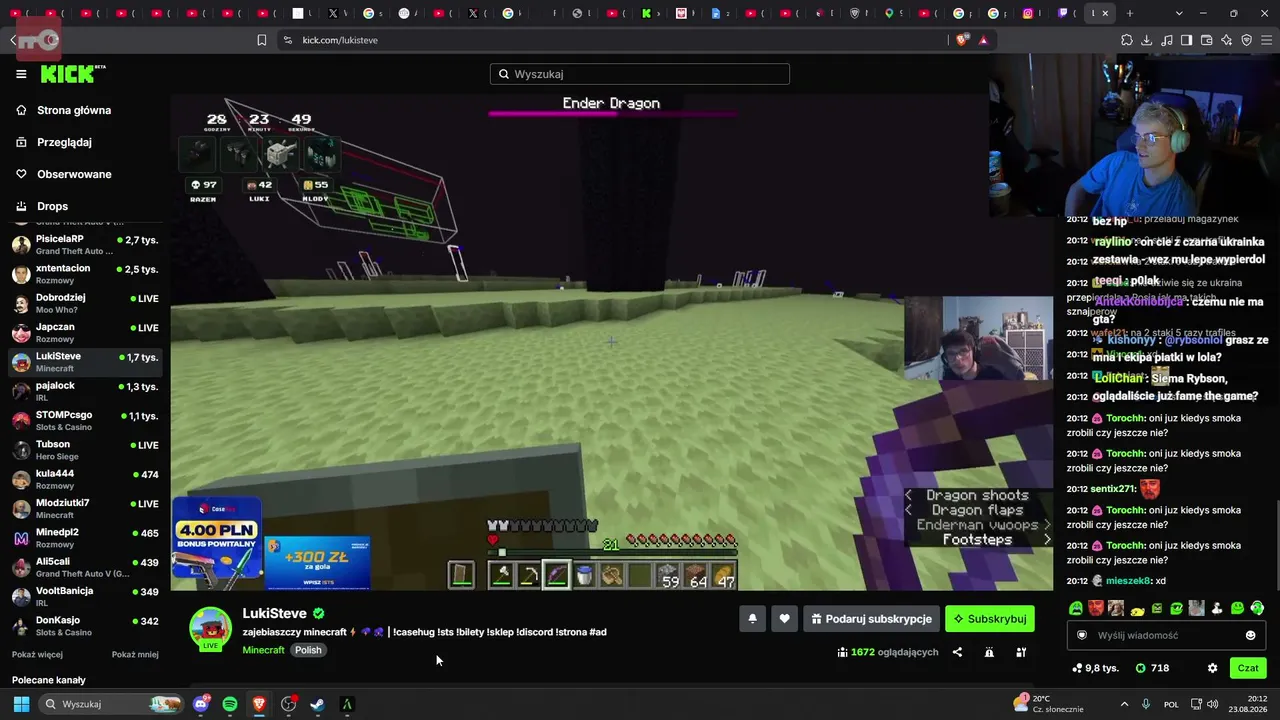
Task: Click the report siren icon
Action: click(989, 652)
